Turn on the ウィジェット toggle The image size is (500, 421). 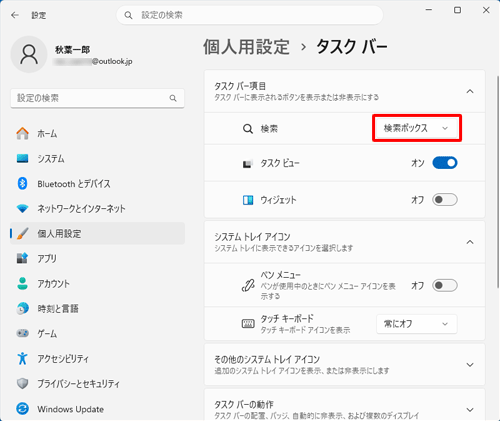coord(445,200)
